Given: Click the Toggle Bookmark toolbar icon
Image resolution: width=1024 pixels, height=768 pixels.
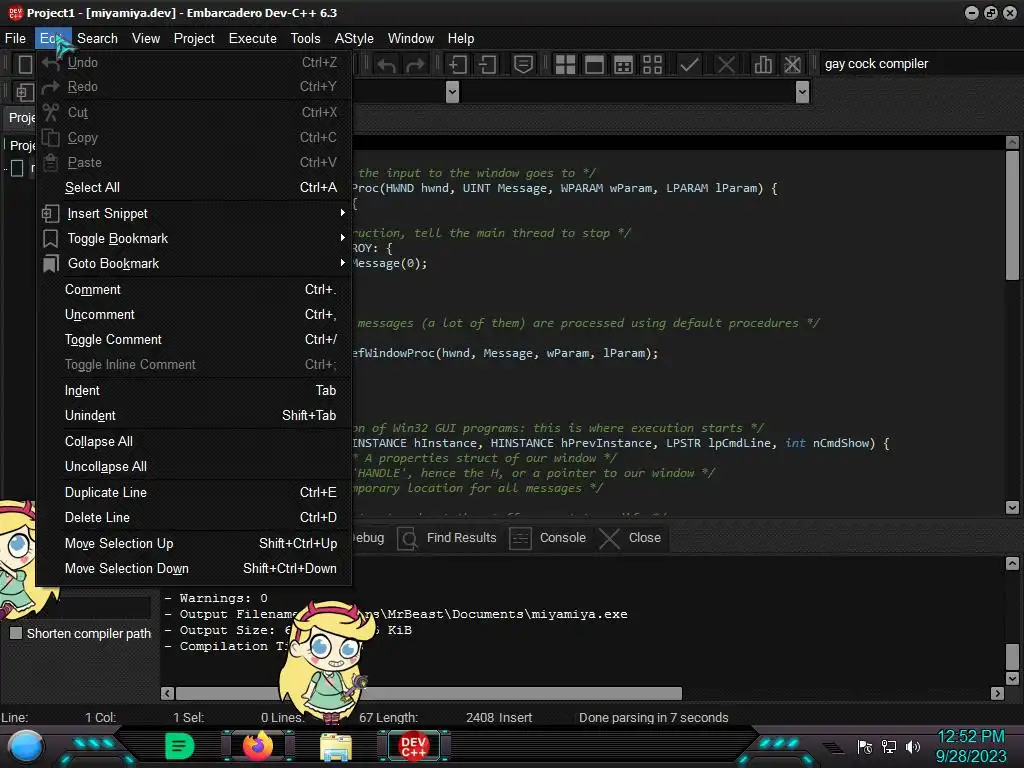Looking at the screenshot, I should coord(523,64).
